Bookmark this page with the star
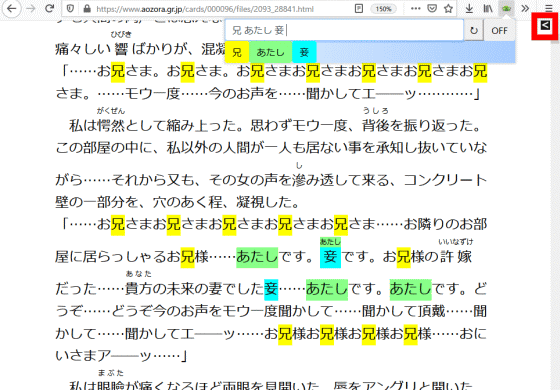560x390 pixels. coord(449,9)
